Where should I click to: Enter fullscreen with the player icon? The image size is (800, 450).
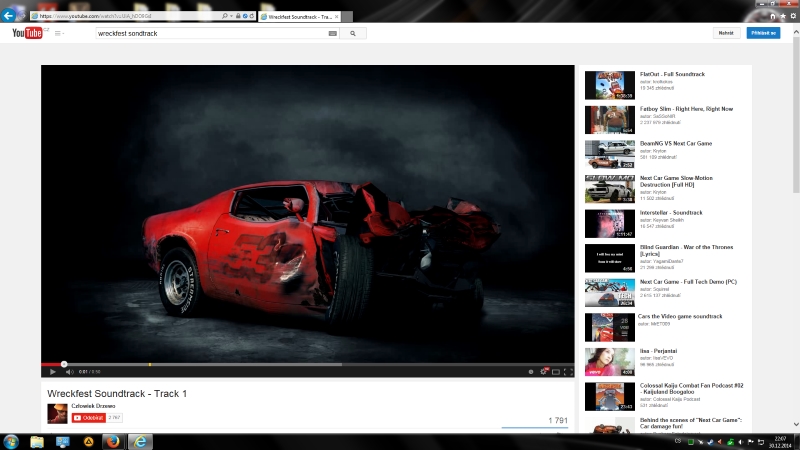568,372
